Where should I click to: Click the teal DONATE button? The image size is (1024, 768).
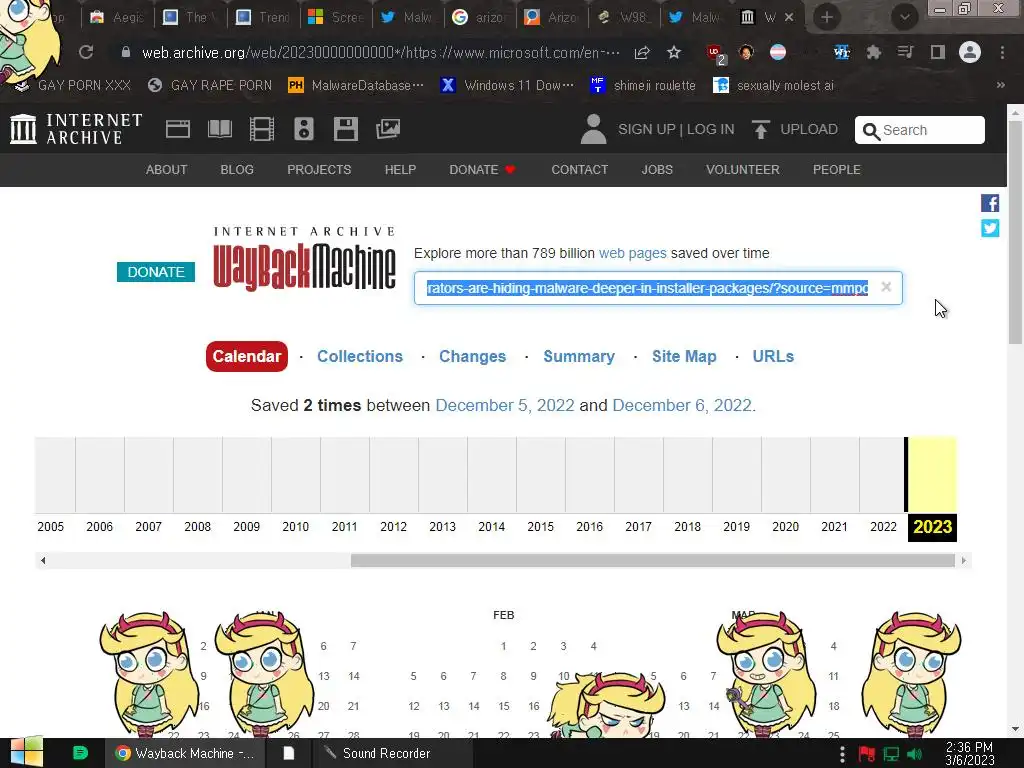(156, 272)
